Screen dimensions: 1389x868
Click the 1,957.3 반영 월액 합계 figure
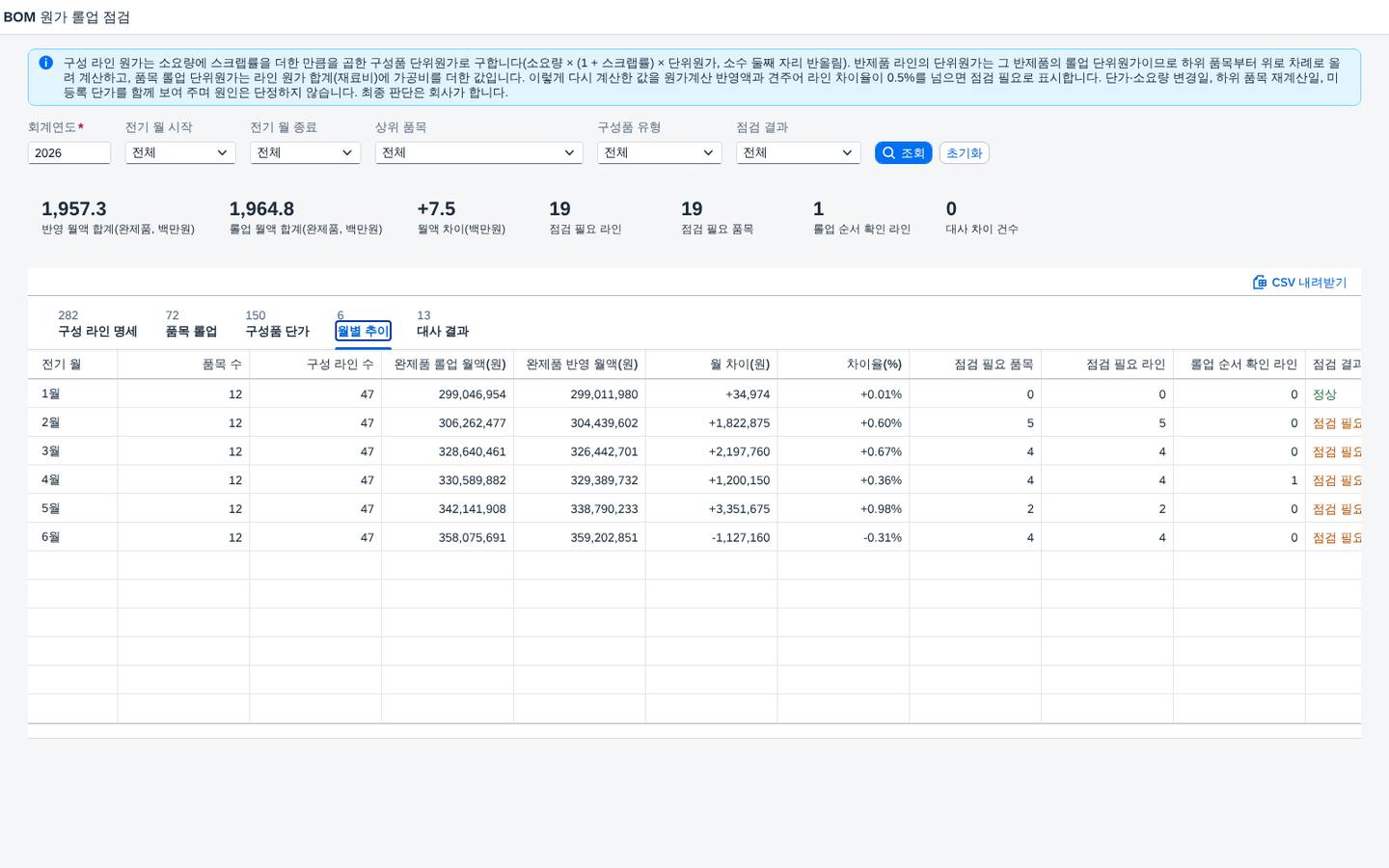pos(74,208)
